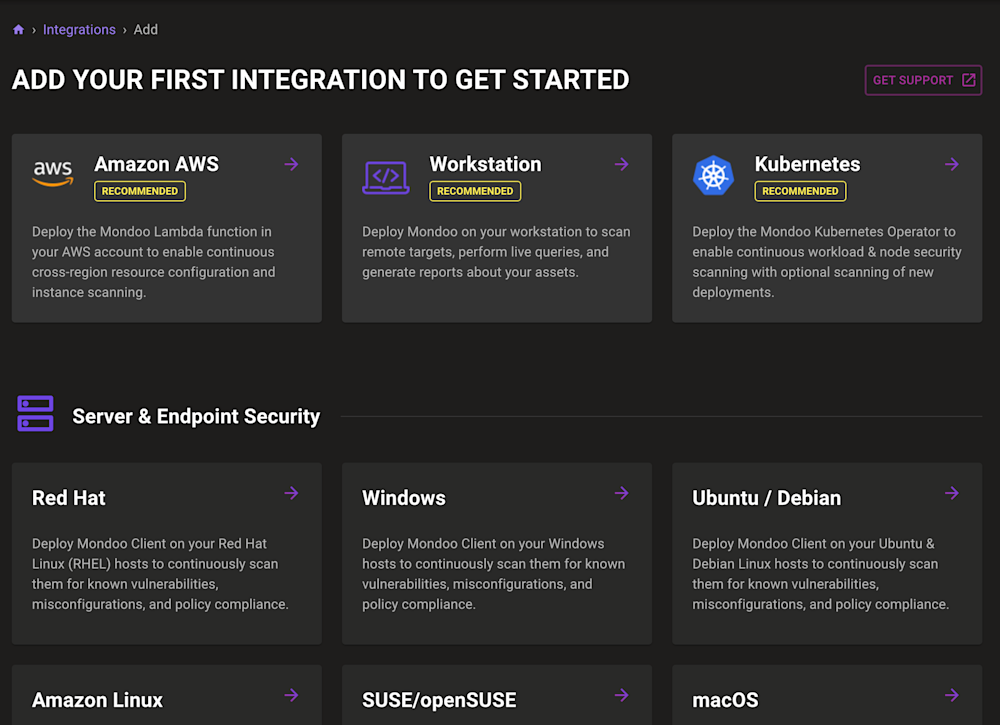Select the macOS card title
1000x725 pixels.
click(x=726, y=700)
